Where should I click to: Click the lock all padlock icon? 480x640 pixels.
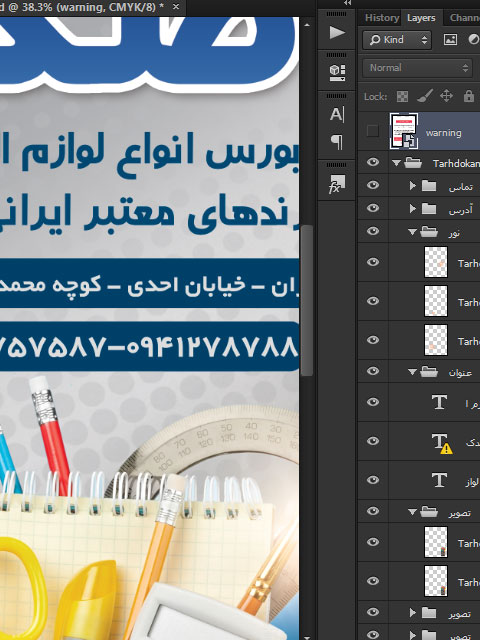(469, 96)
